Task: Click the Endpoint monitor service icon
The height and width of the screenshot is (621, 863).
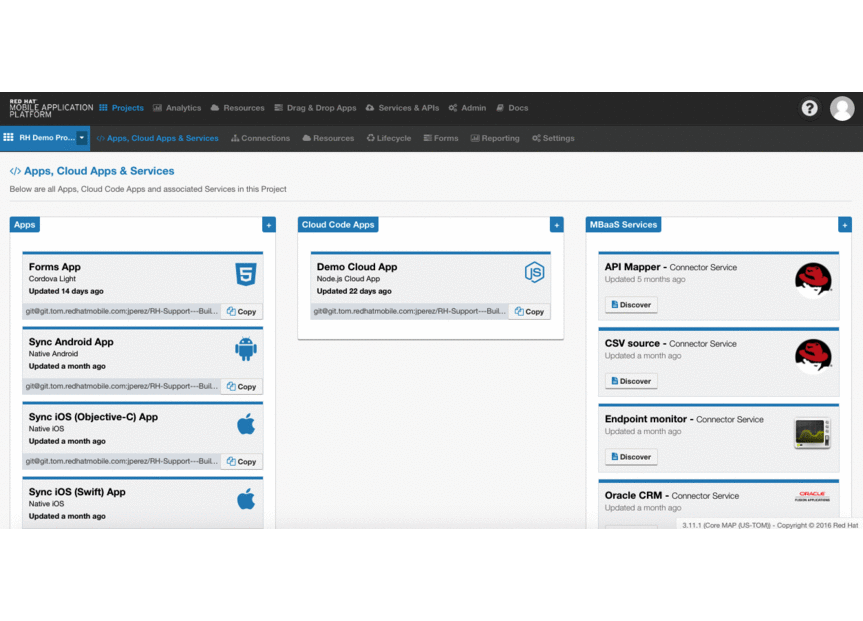Action: pos(813,432)
